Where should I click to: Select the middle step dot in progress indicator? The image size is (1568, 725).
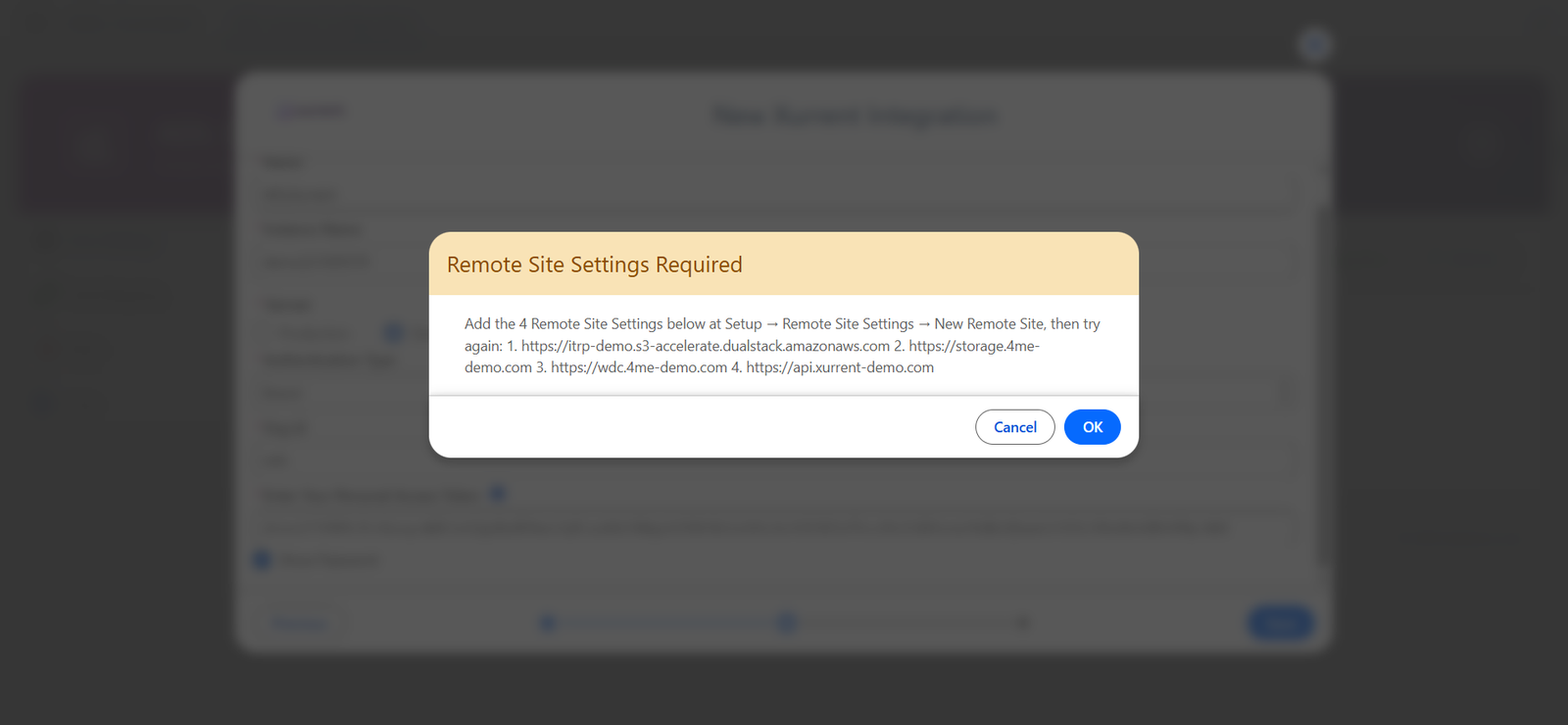click(x=787, y=623)
